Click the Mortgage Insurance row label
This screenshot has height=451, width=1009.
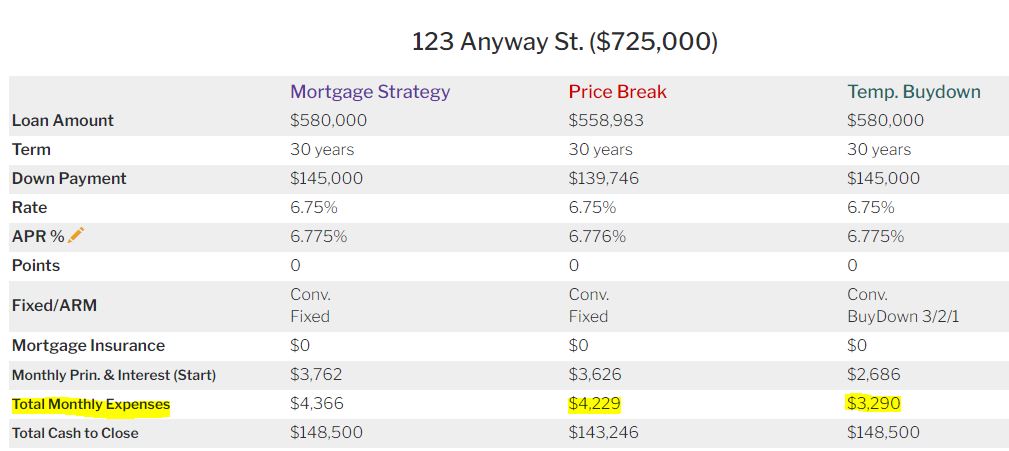point(88,346)
